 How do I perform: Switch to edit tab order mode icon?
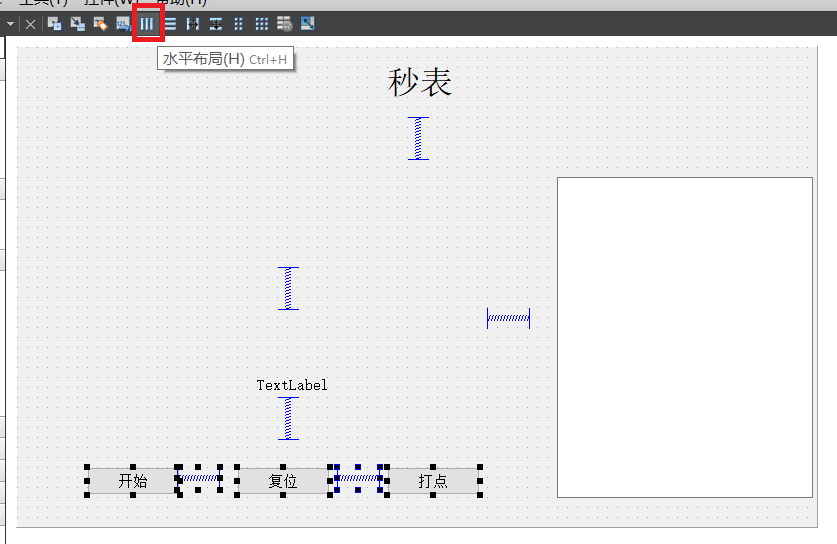click(x=123, y=24)
